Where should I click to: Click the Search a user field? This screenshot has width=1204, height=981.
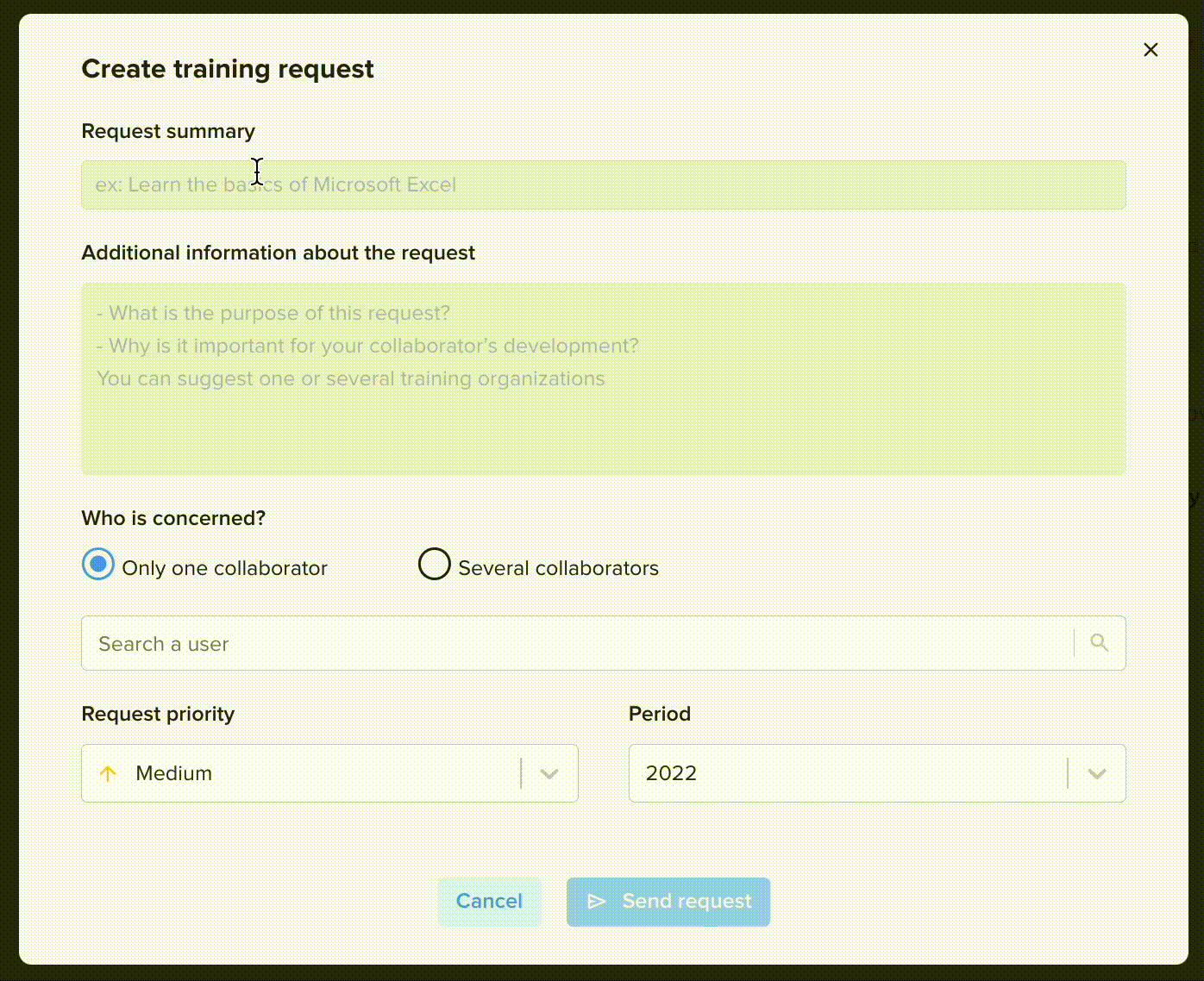click(x=604, y=643)
